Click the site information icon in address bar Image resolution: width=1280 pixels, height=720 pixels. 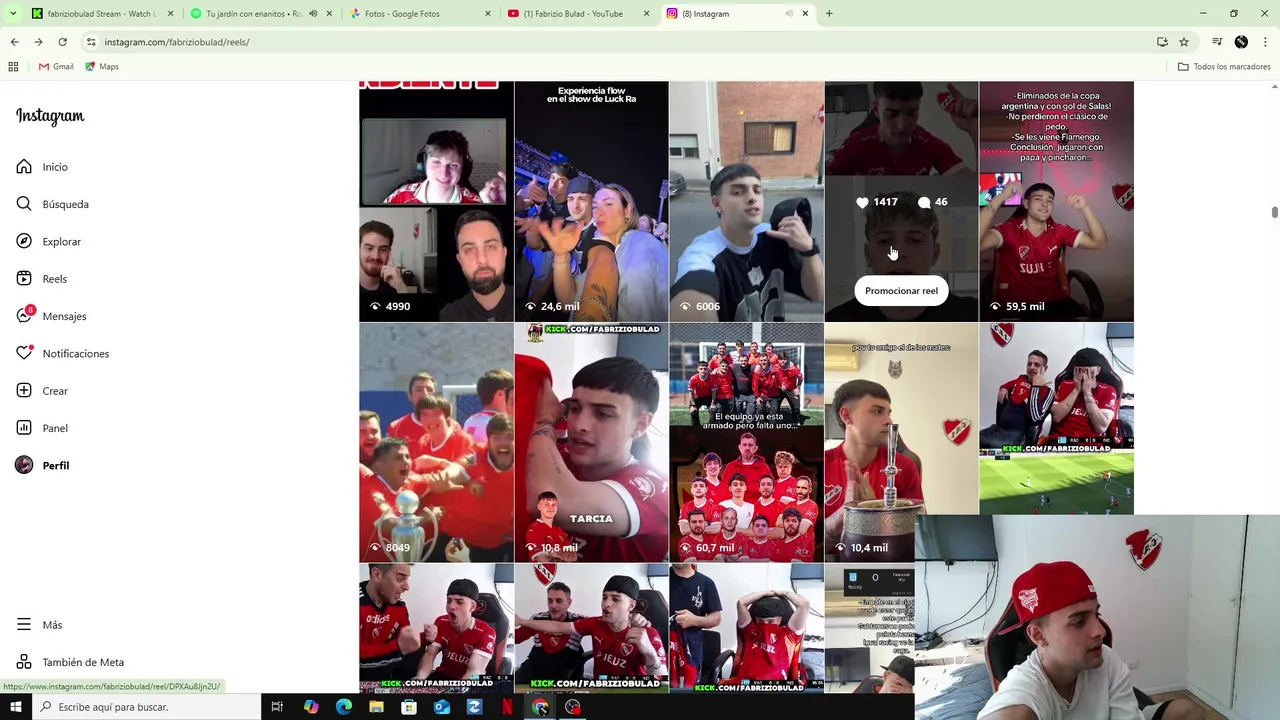[x=91, y=42]
